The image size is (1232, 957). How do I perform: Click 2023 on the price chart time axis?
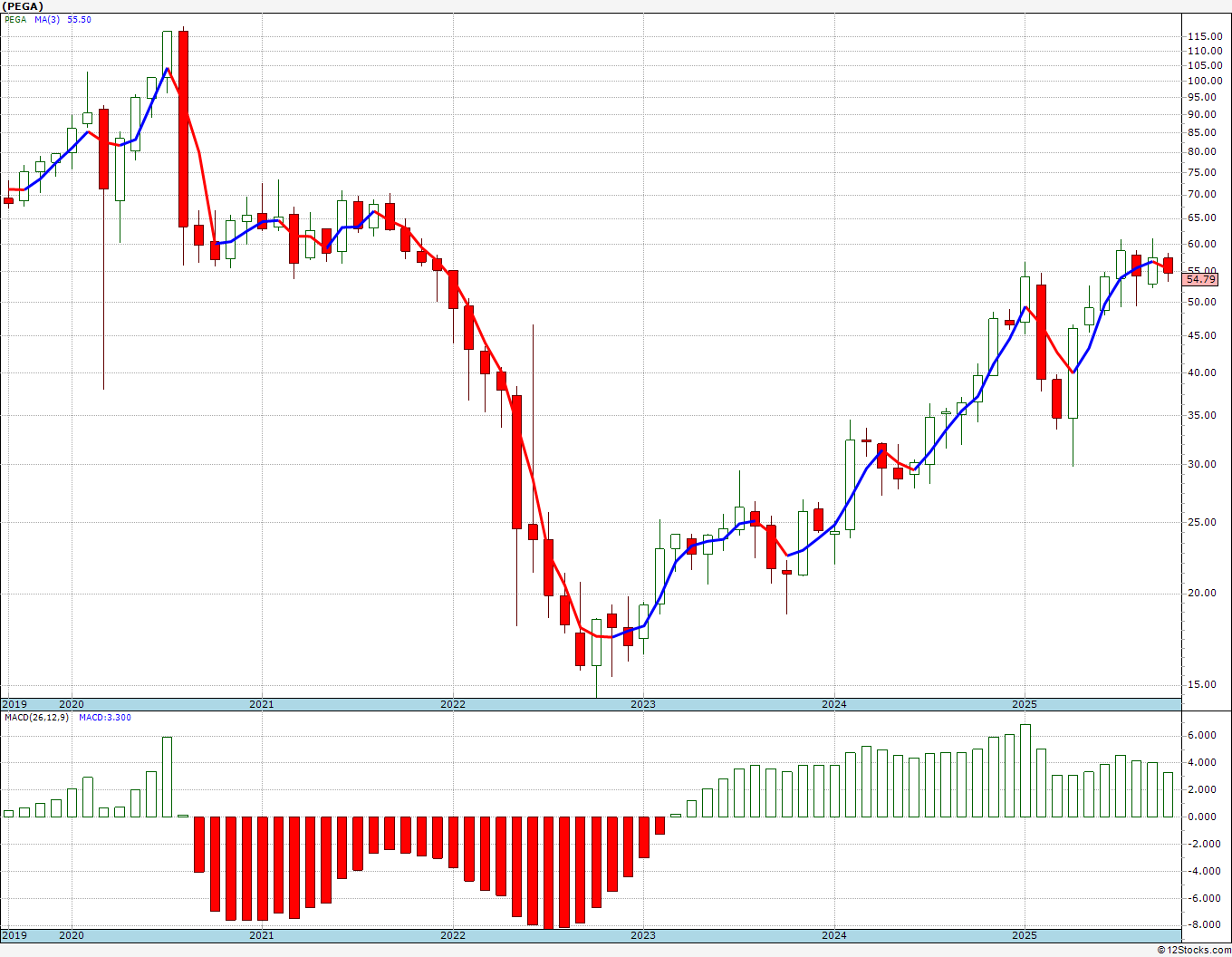(643, 704)
